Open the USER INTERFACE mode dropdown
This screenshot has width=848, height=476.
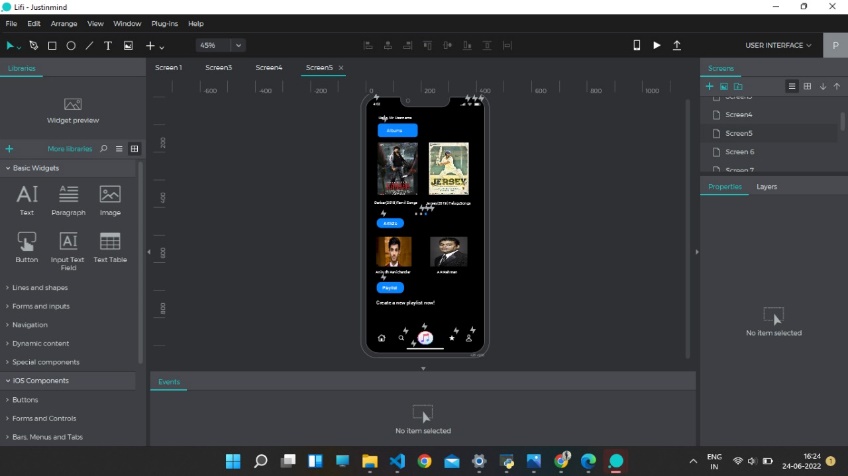(778, 45)
